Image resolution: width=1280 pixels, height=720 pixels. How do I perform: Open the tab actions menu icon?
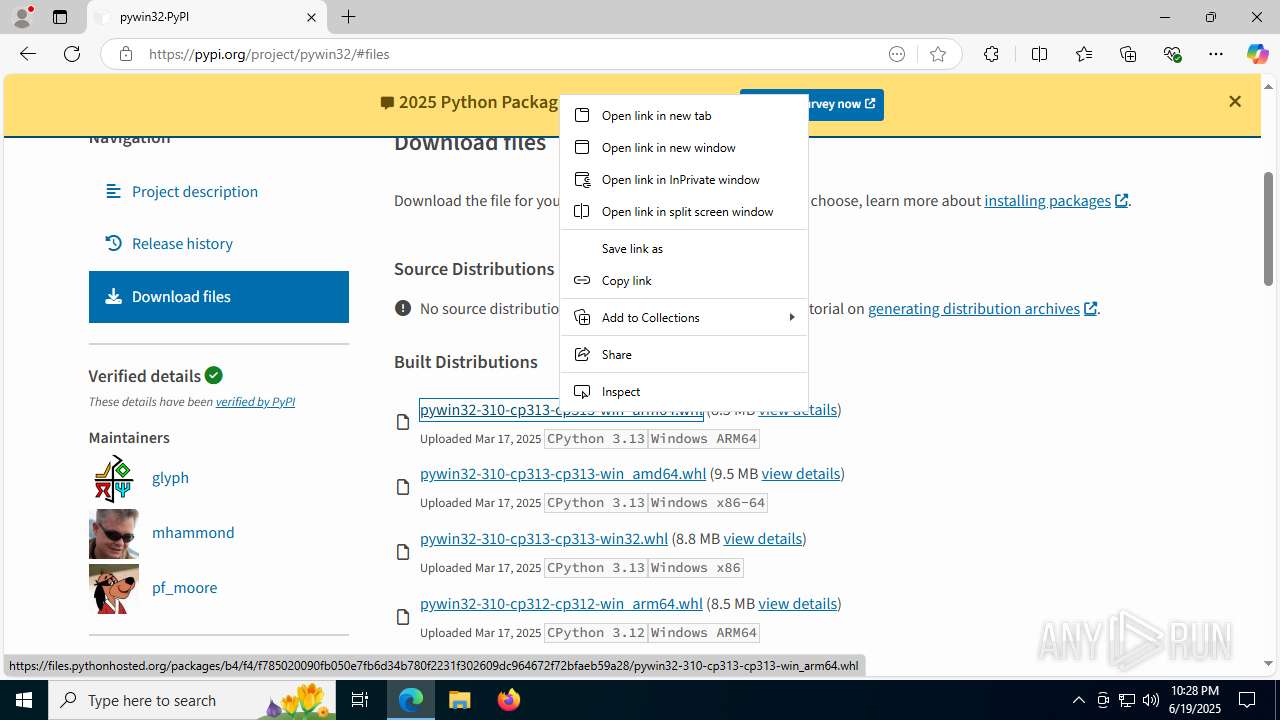[60, 17]
